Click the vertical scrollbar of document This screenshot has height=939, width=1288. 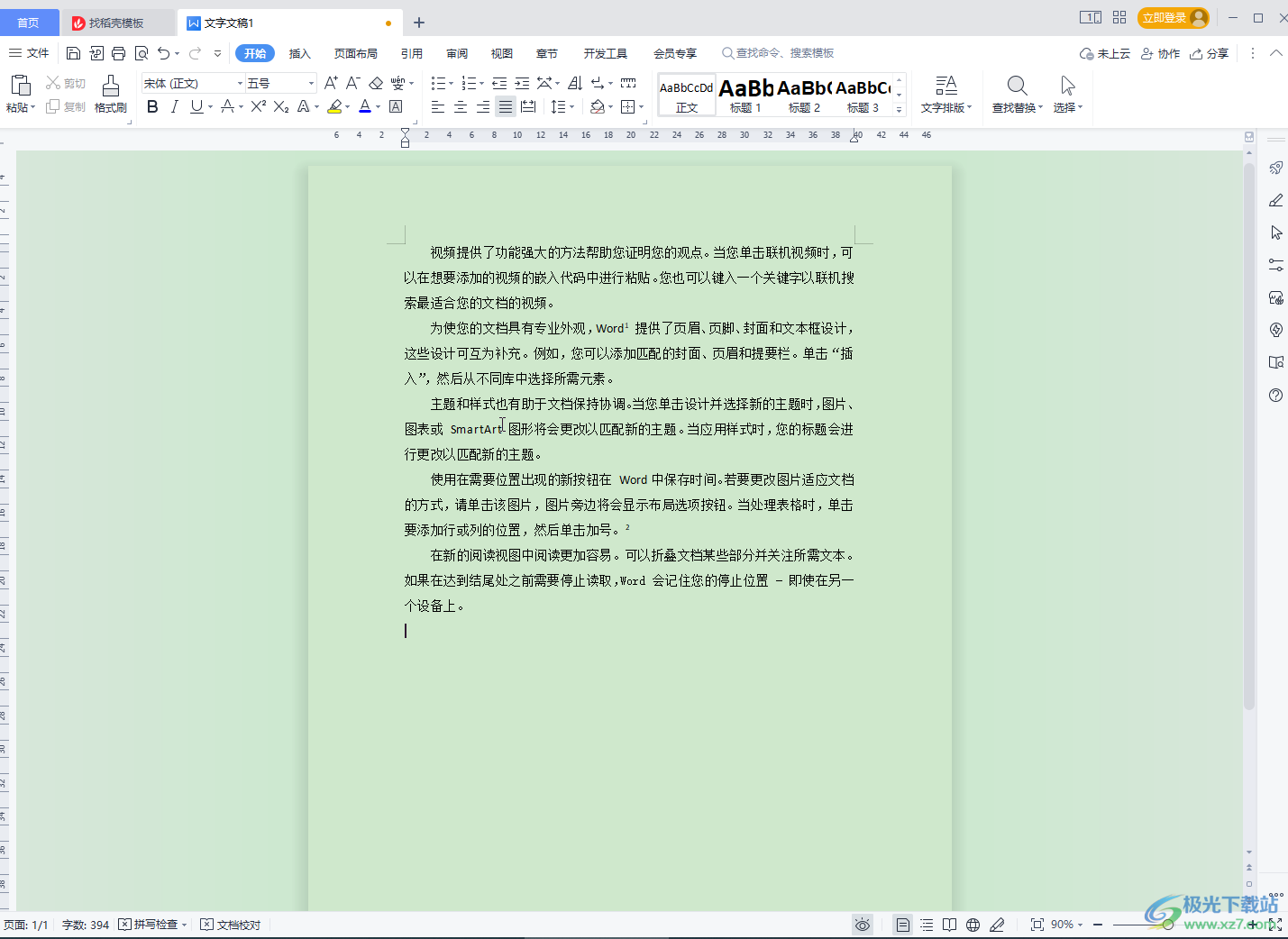pyautogui.click(x=1249, y=437)
